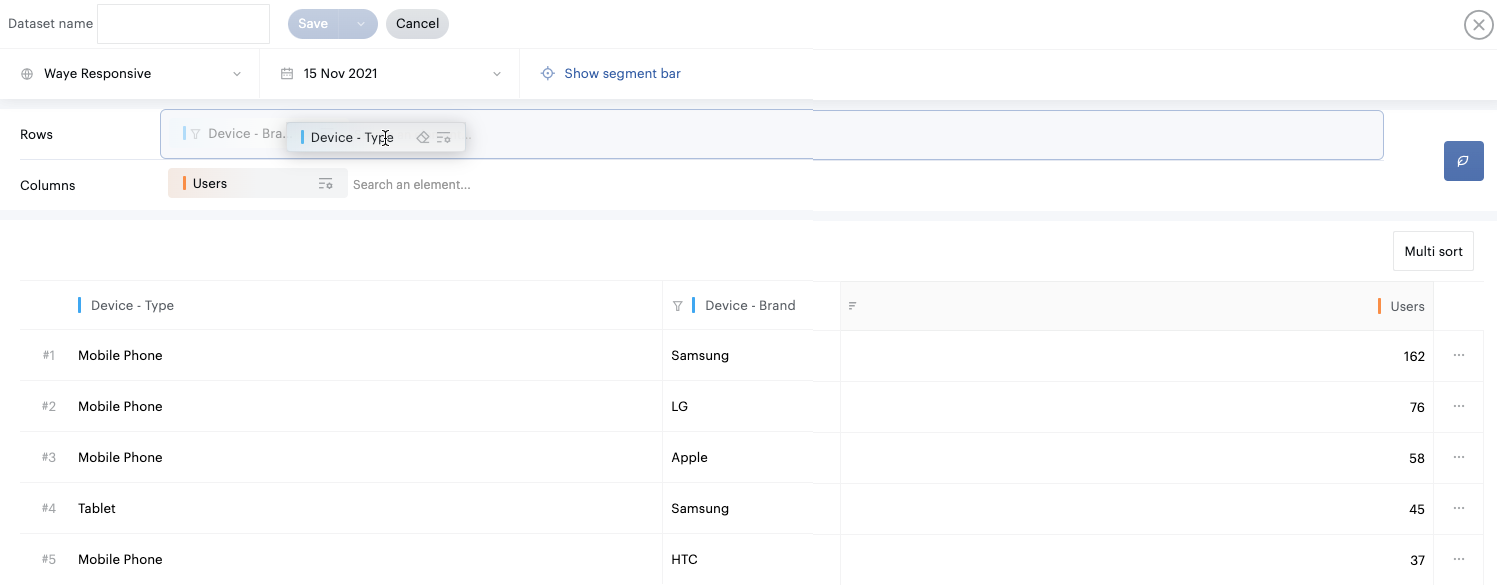Click the target icon beside Show segment bar

[547, 74]
